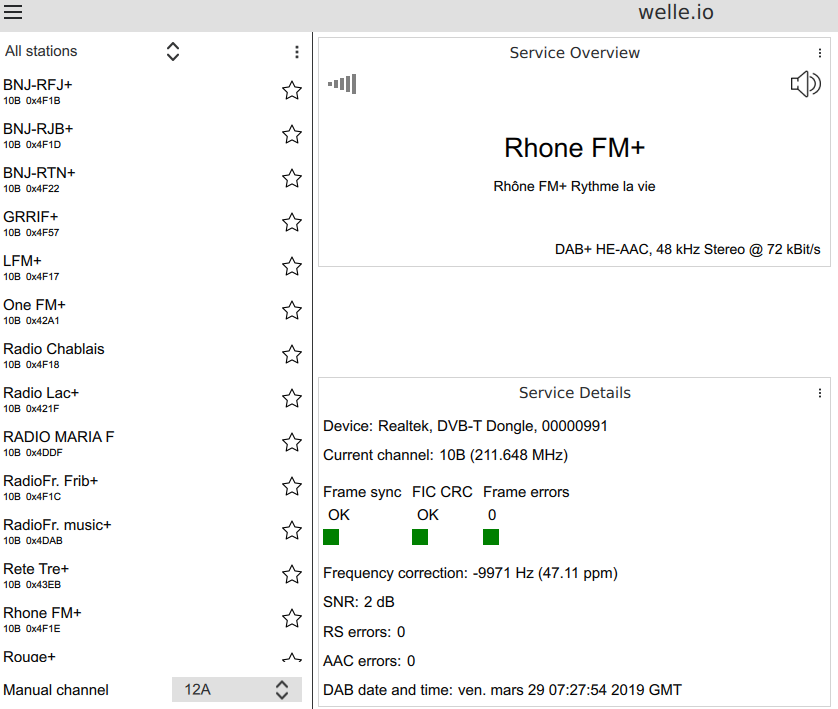This screenshot has height=709, width=838.
Task: Click the Service Details title
Action: [x=575, y=393]
